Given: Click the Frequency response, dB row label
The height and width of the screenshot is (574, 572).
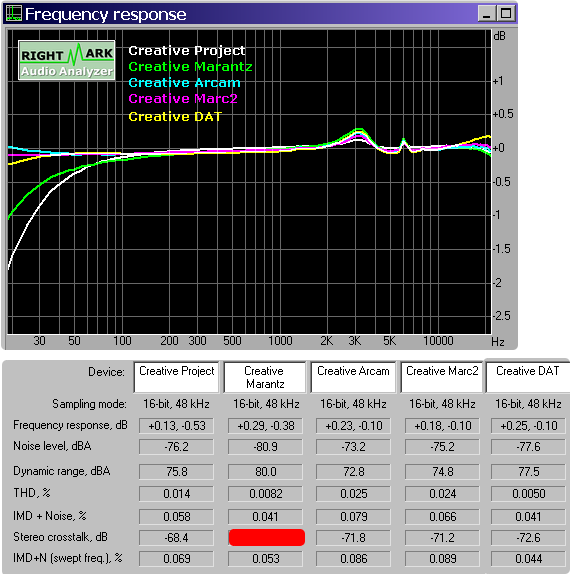Looking at the screenshot, I should click(x=70, y=425).
